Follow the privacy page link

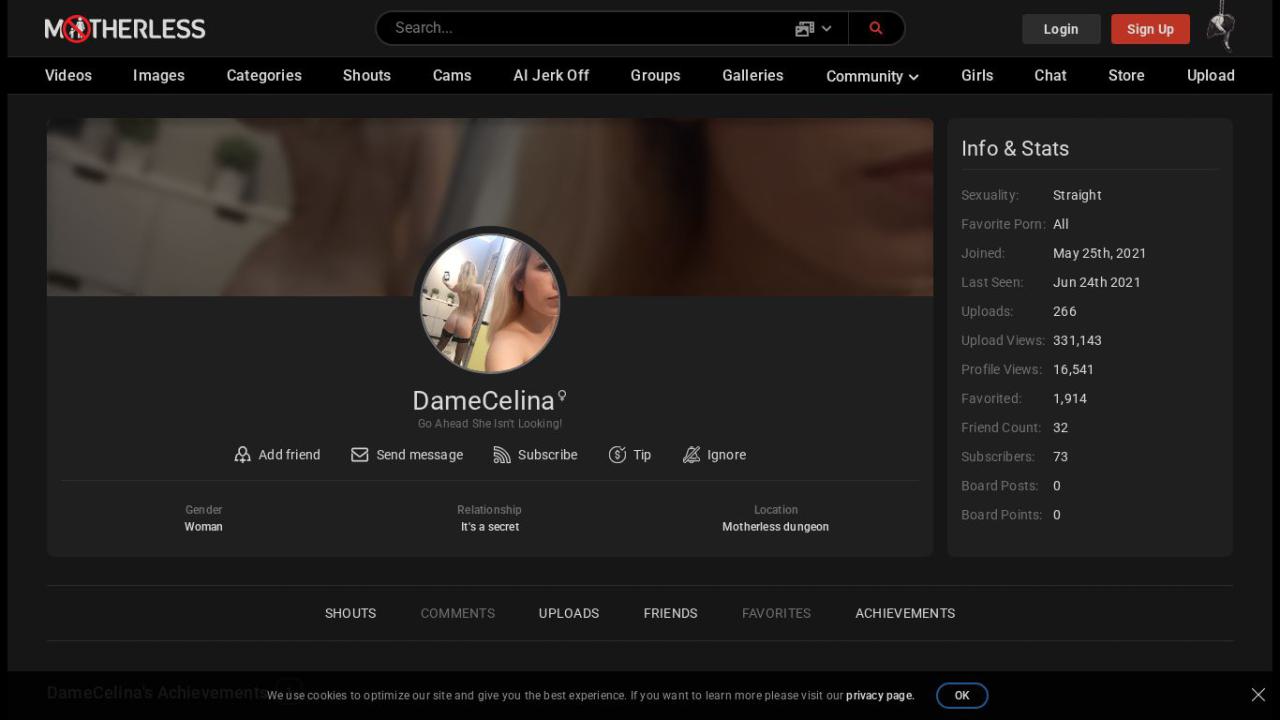point(879,695)
